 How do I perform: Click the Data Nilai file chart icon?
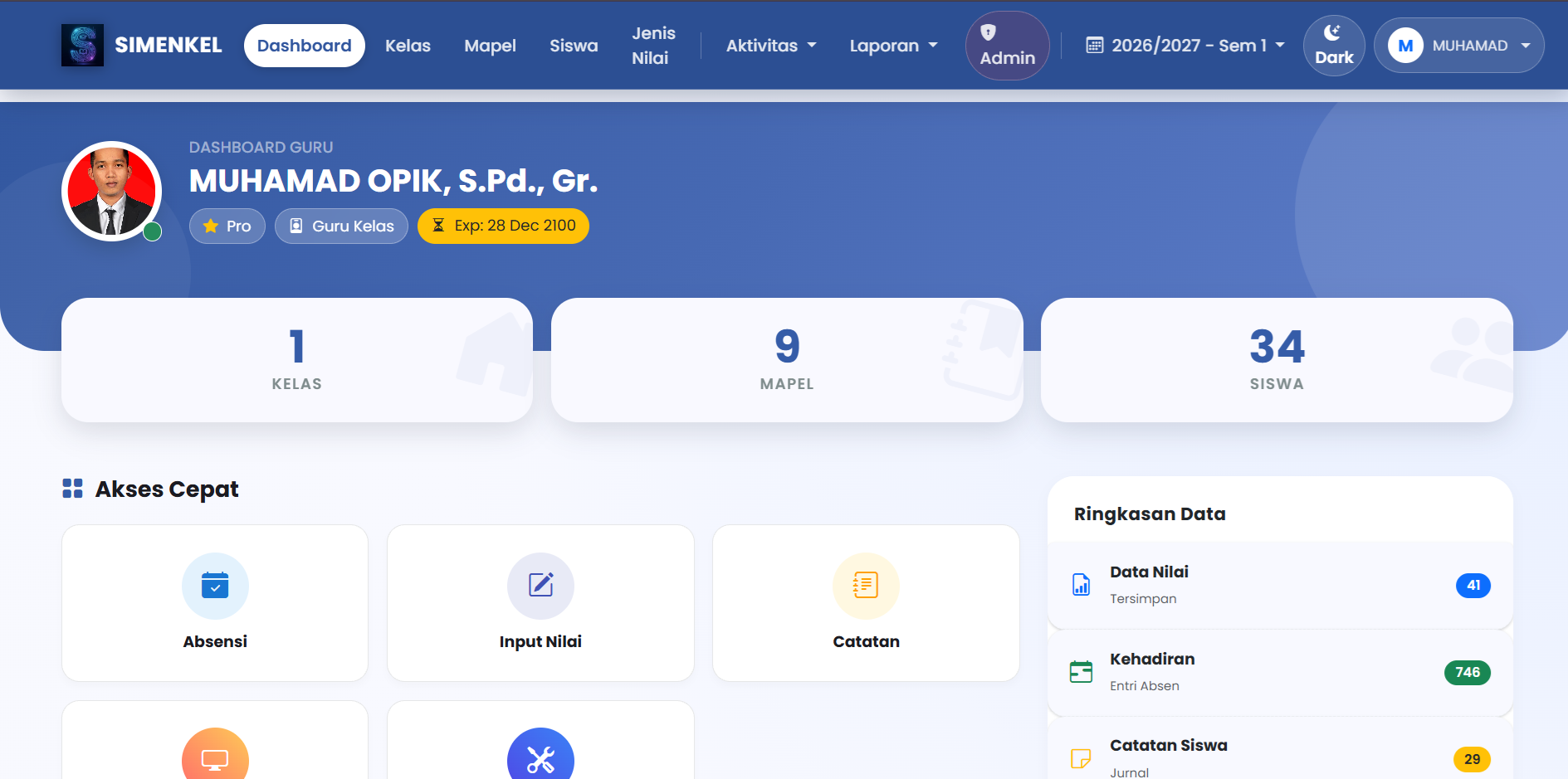(1081, 585)
